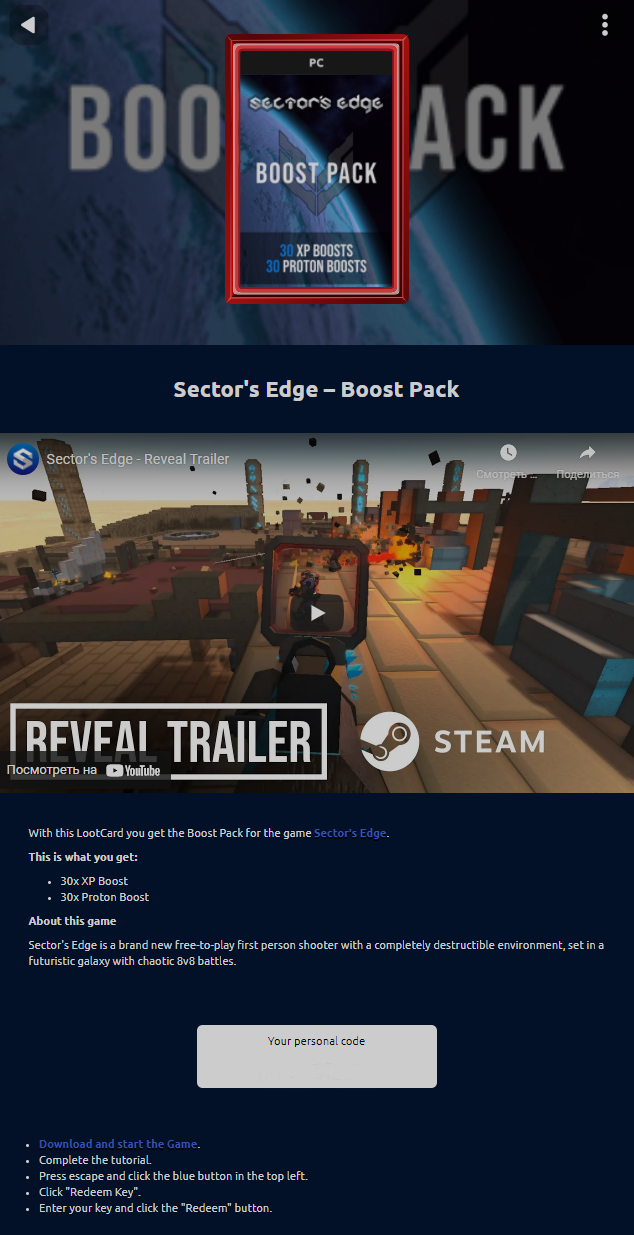Click the Share arrow icon on video
The height and width of the screenshot is (1235, 634).
[x=587, y=453]
